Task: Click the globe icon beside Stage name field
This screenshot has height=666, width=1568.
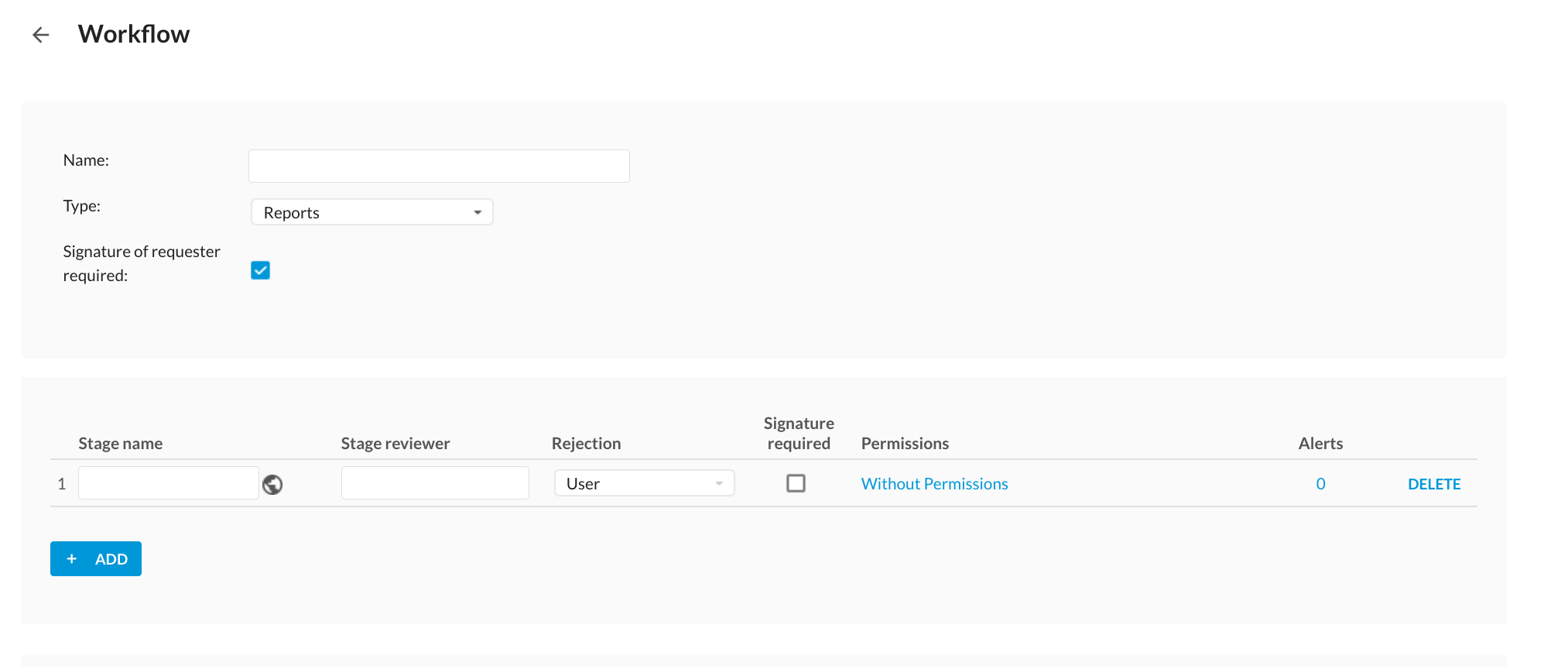Action: coord(272,485)
